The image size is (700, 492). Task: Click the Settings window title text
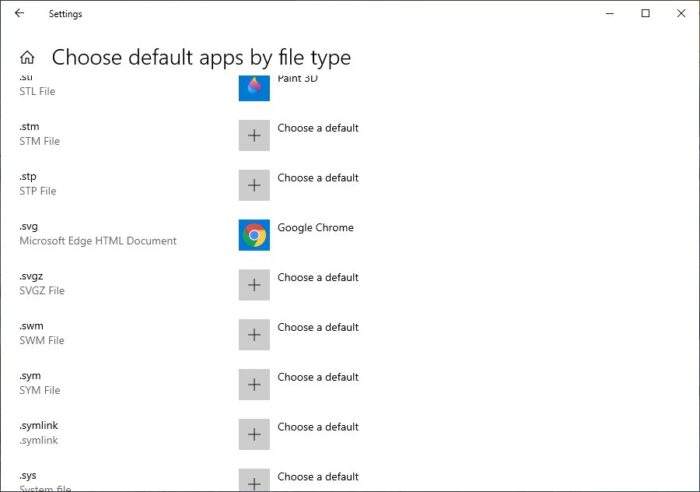(65, 14)
